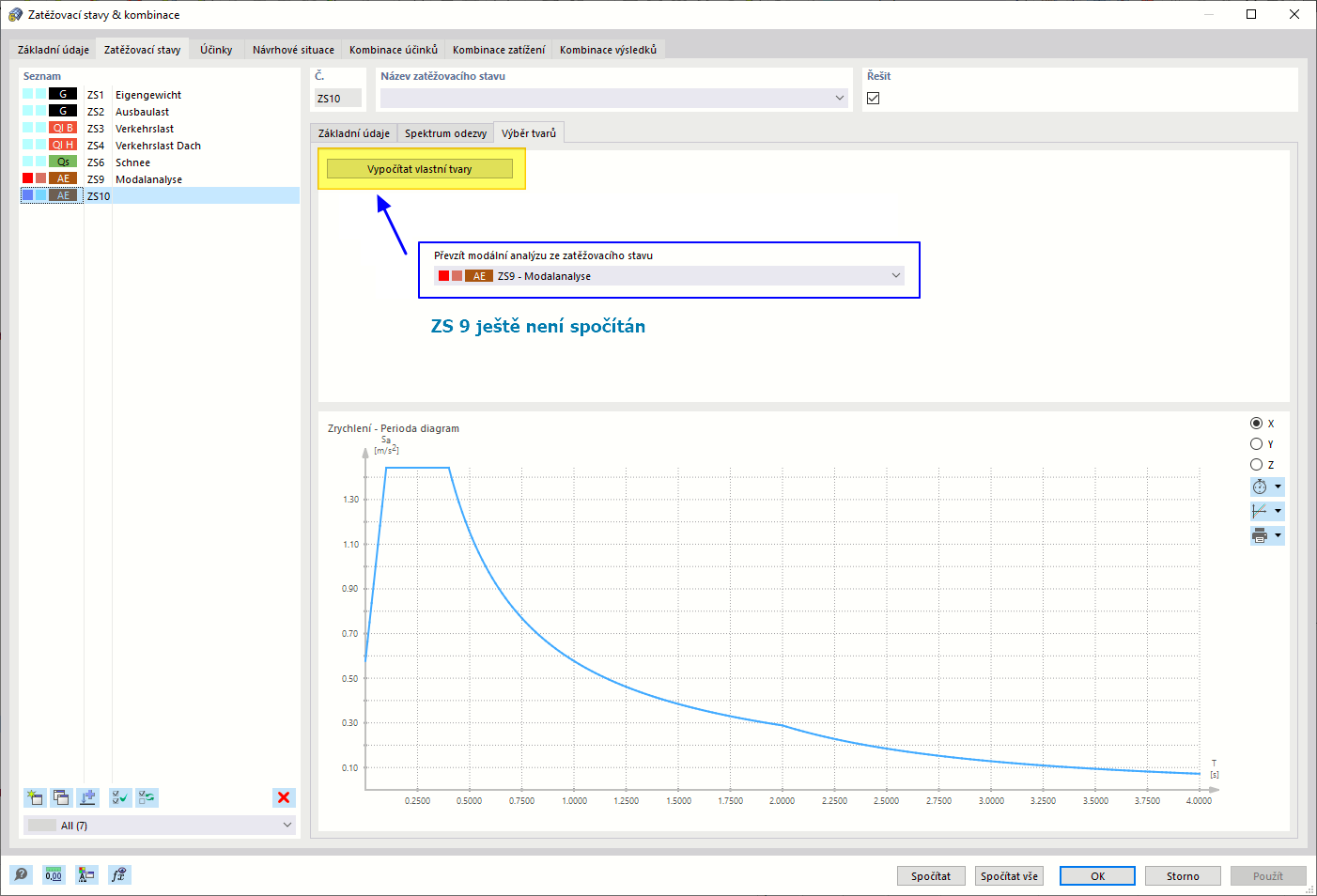Select the ZS10 row in the list
Image resolution: width=1317 pixels, height=896 pixels.
click(x=160, y=196)
